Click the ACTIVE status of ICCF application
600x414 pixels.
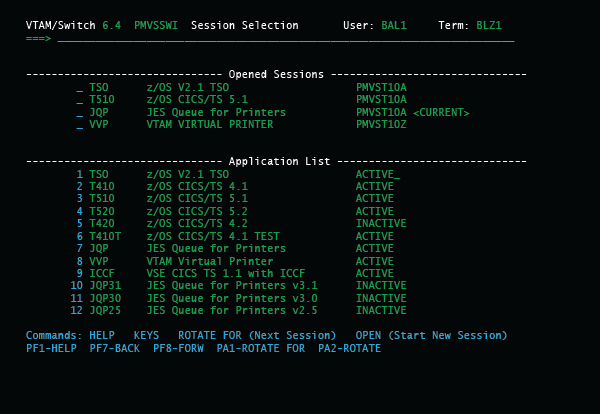tap(375, 274)
